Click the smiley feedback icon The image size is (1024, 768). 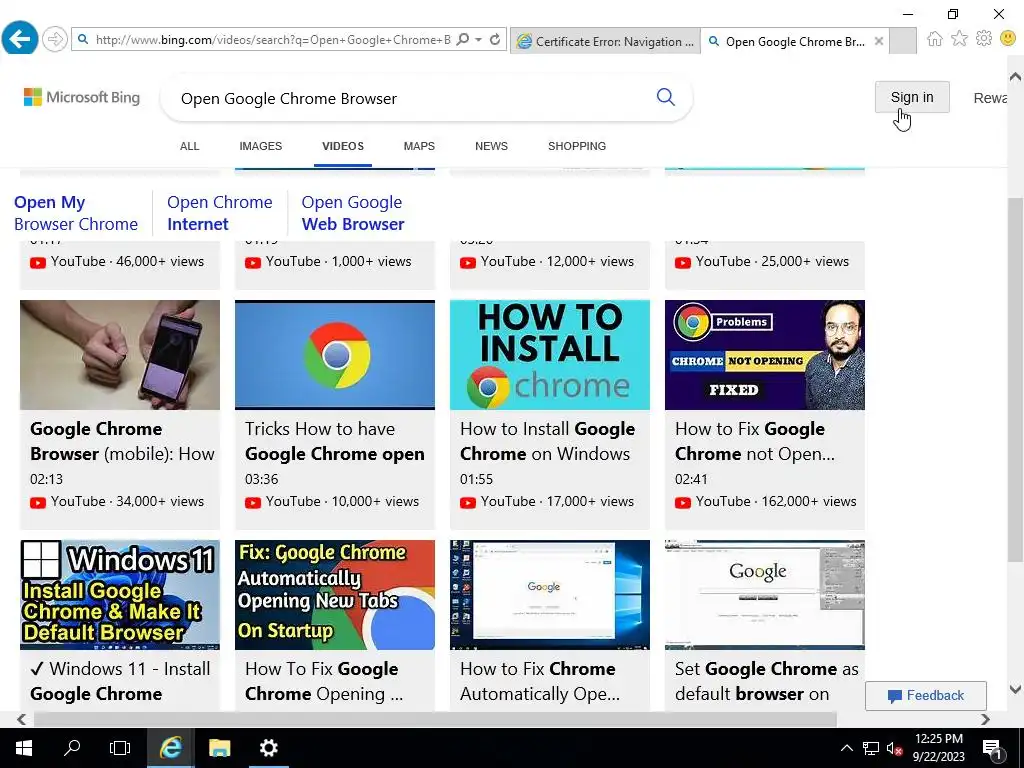tap(1008, 39)
